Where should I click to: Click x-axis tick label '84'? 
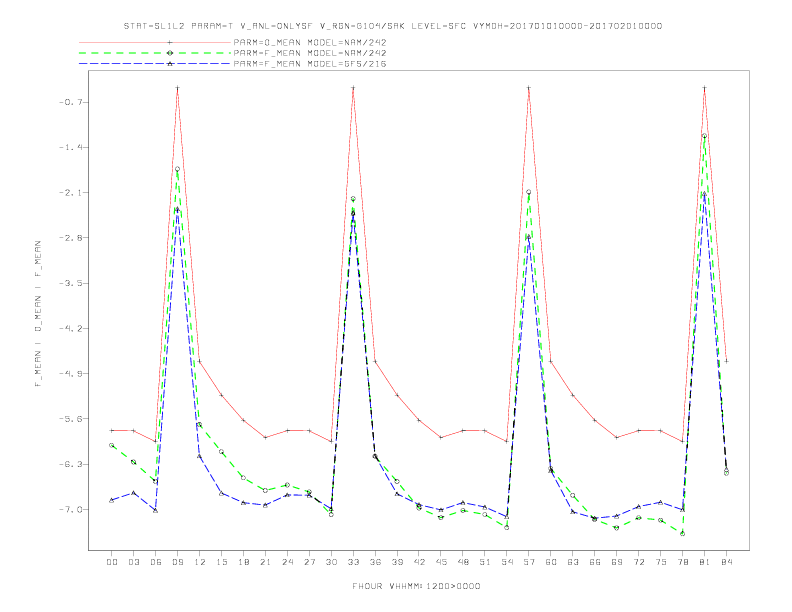coord(726,562)
